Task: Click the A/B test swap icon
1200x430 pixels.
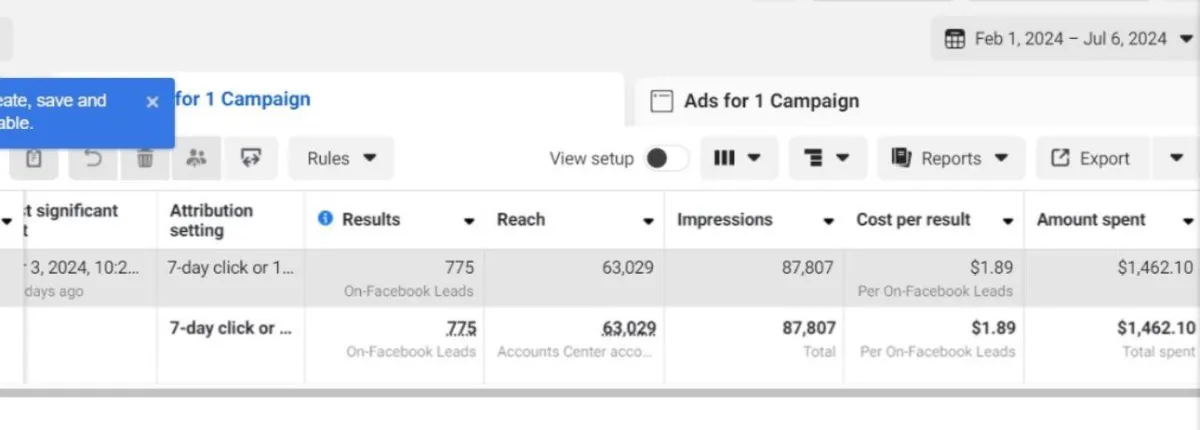Action: pyautogui.click(x=250, y=158)
